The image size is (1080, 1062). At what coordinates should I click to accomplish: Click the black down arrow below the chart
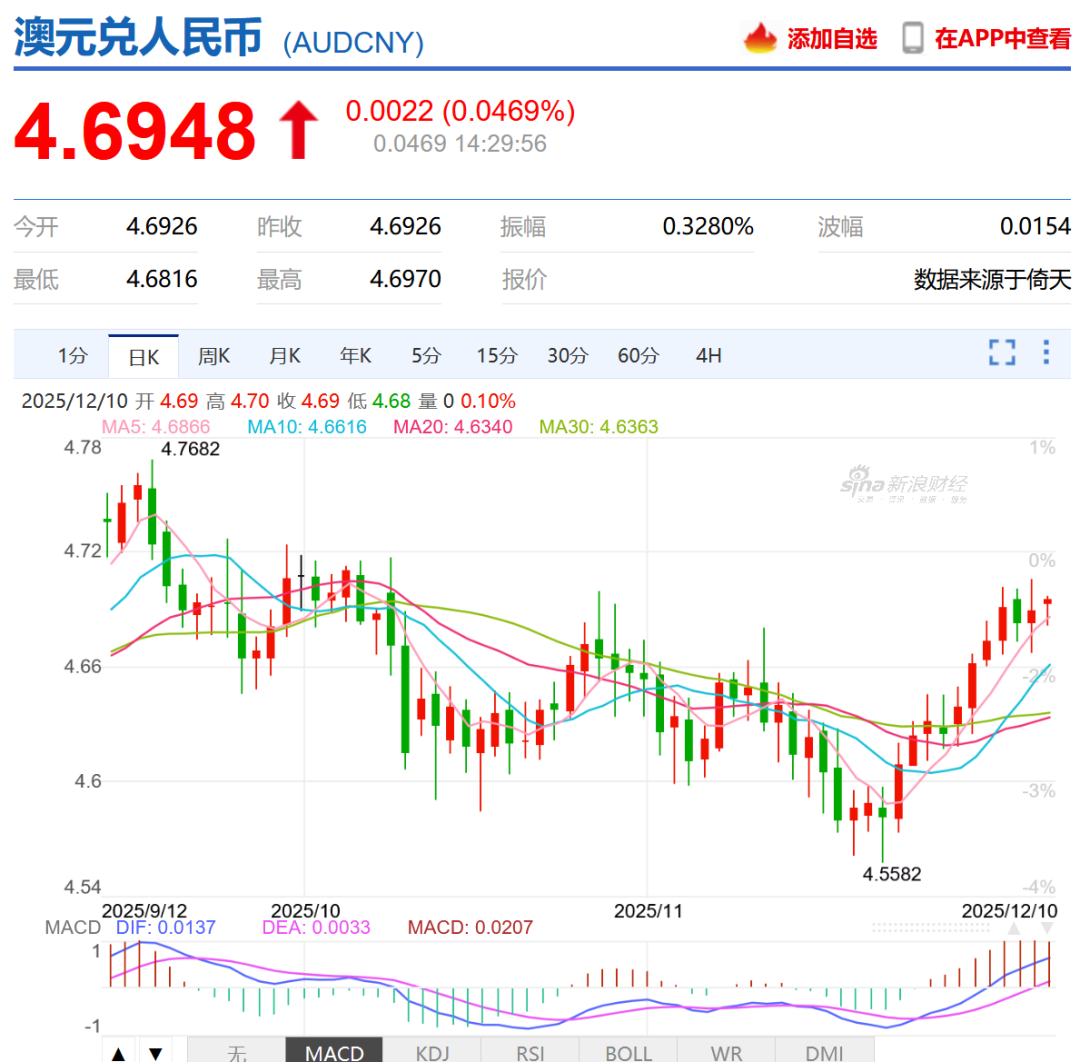(x=155, y=1052)
